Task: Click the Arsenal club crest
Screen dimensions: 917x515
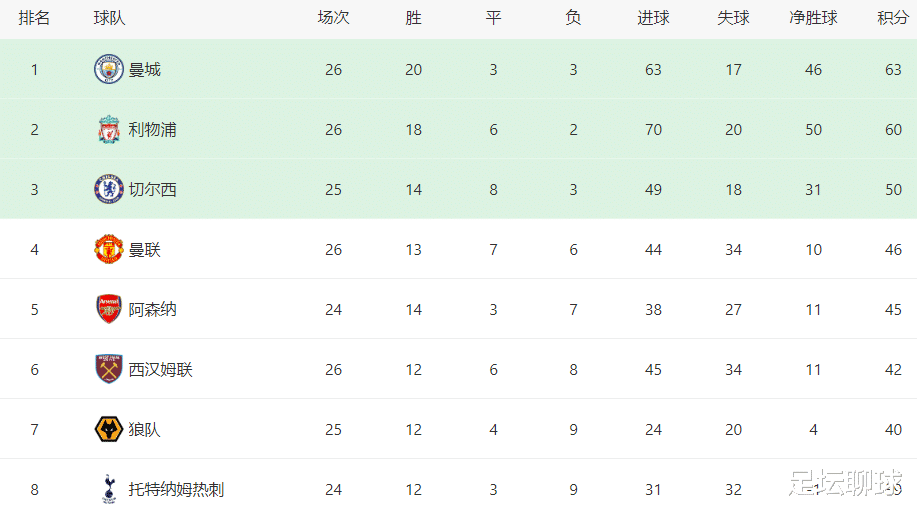Action: point(109,309)
